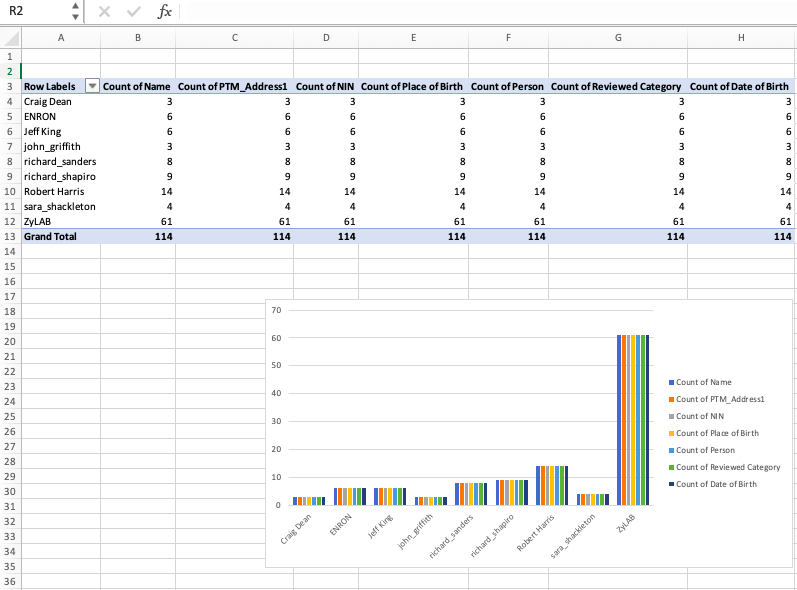Select column A header

pyautogui.click(x=61, y=38)
